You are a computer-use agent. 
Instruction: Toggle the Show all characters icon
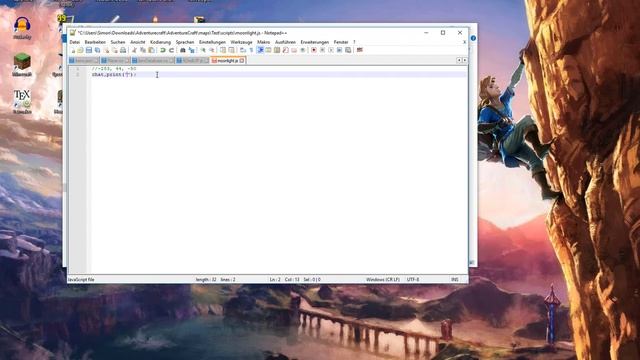[x=251, y=50]
